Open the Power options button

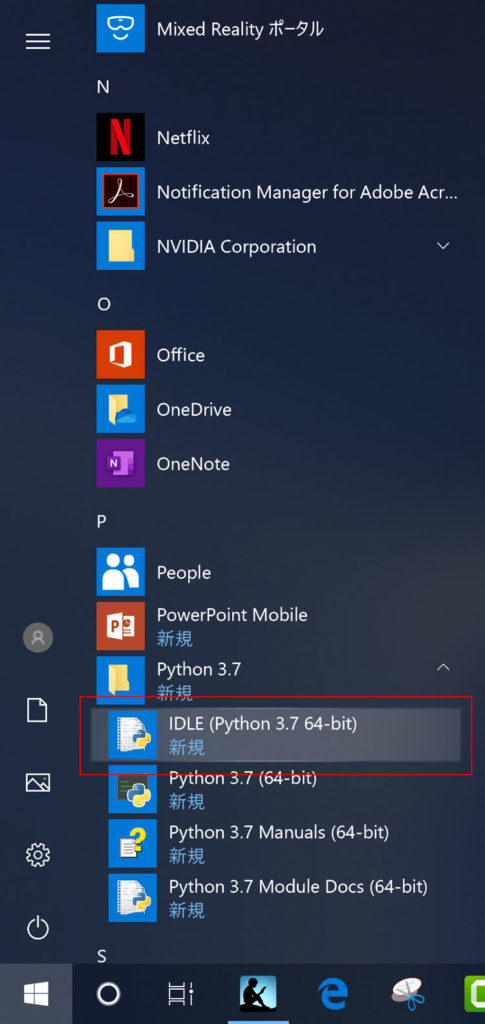[x=38, y=927]
